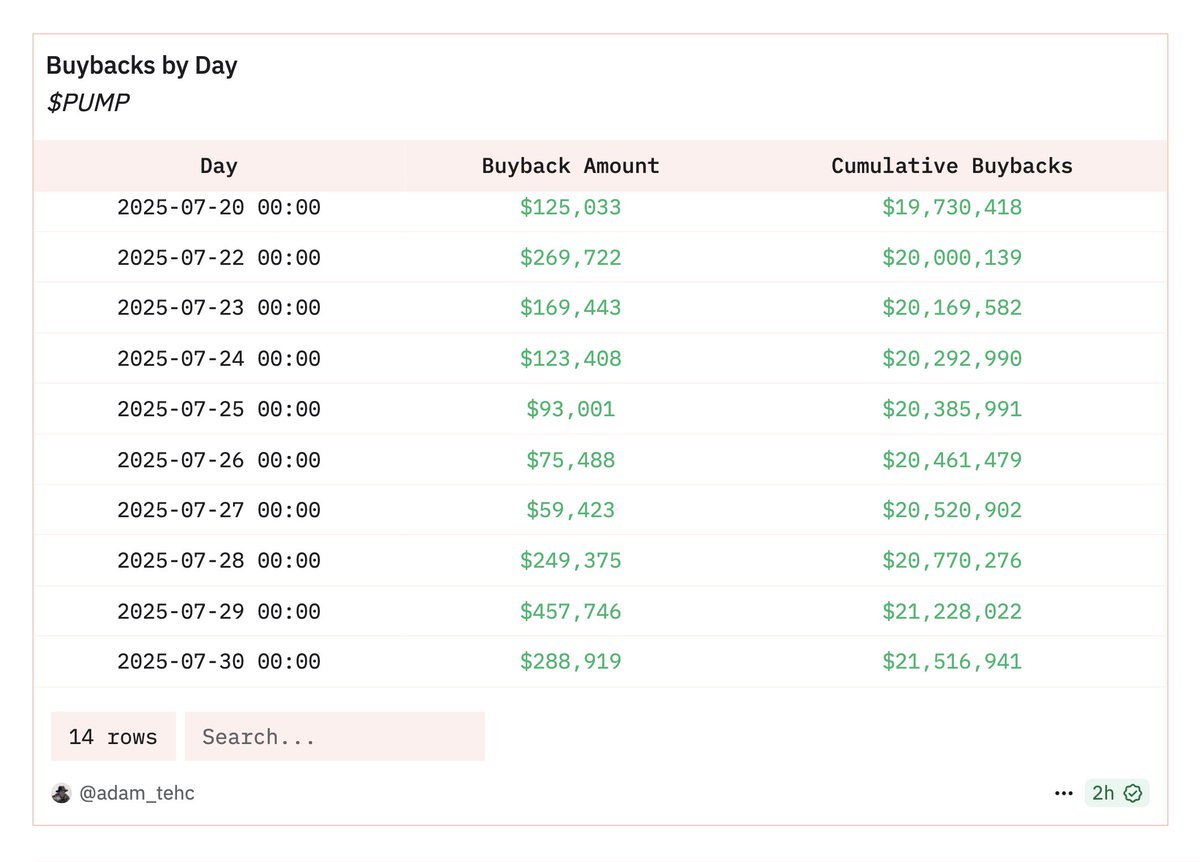Open the @adam_tehc profile link
This screenshot has width=1200, height=862.
(137, 793)
